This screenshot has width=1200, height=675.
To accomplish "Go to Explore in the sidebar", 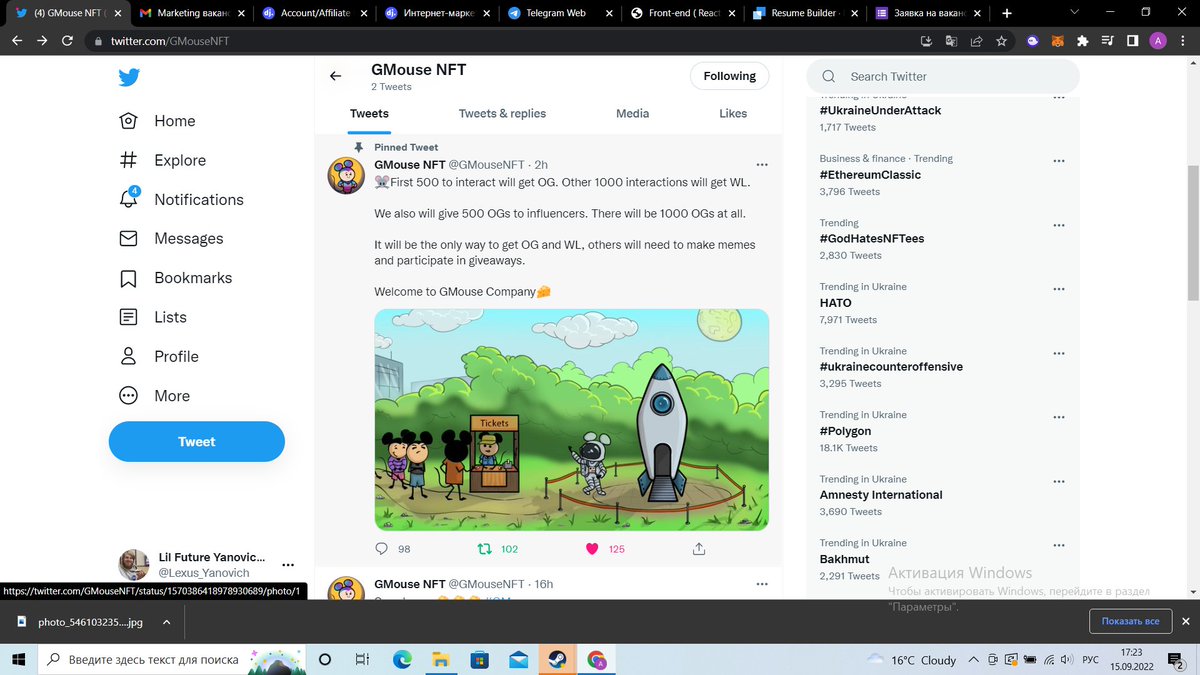I will (x=162, y=160).
